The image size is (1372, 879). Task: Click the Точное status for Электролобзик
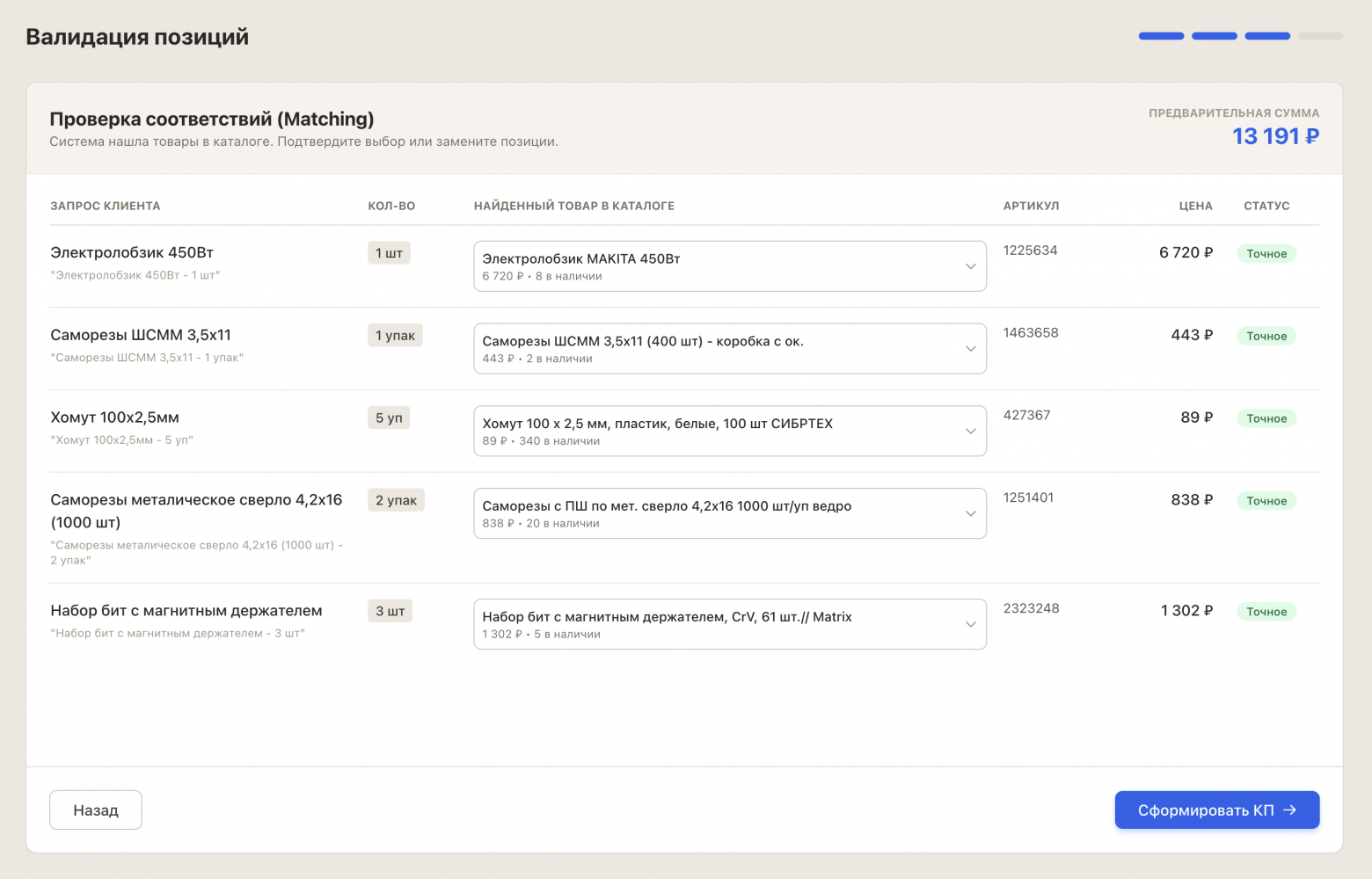click(1266, 253)
